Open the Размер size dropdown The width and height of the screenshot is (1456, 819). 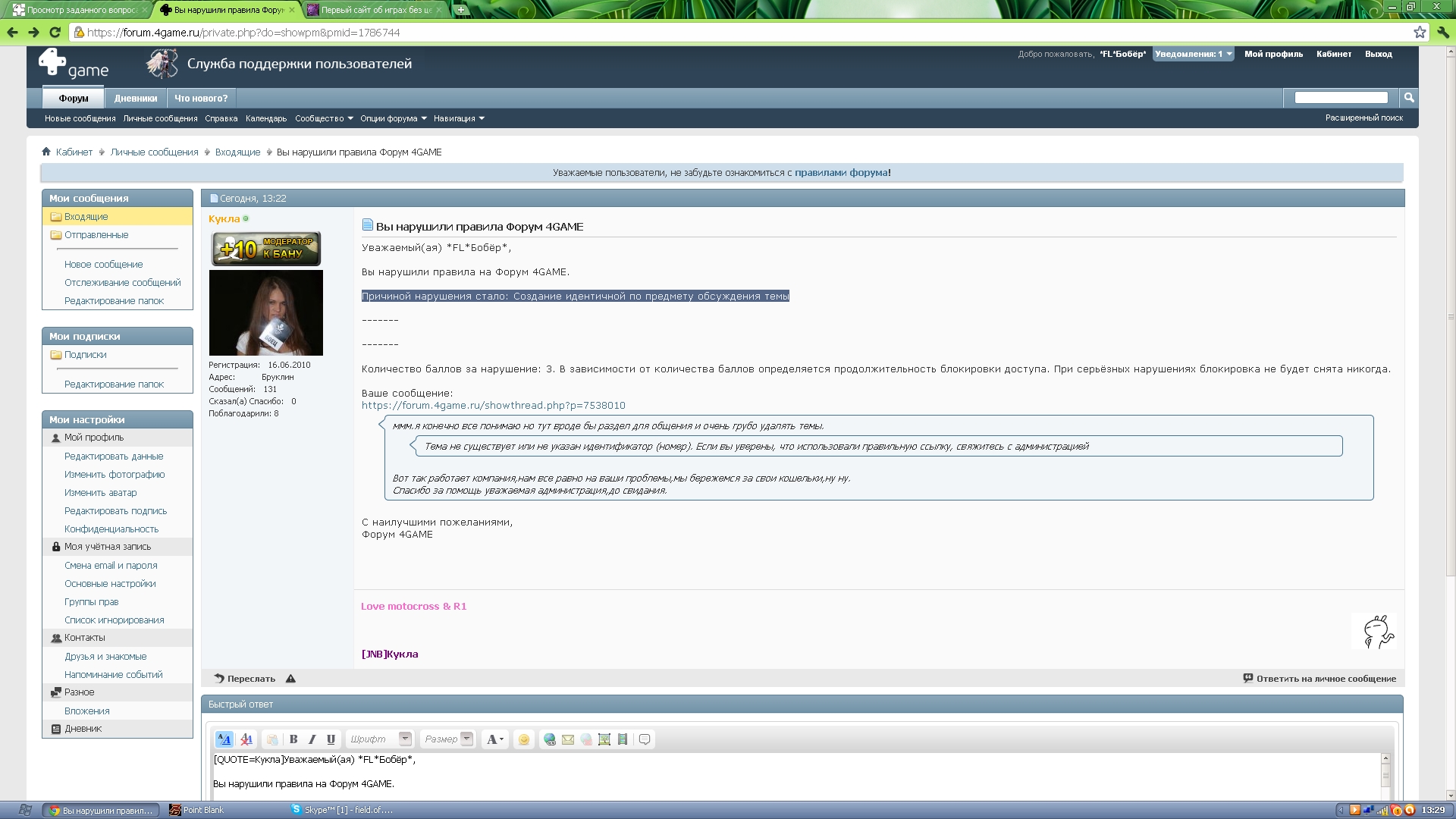(x=466, y=739)
